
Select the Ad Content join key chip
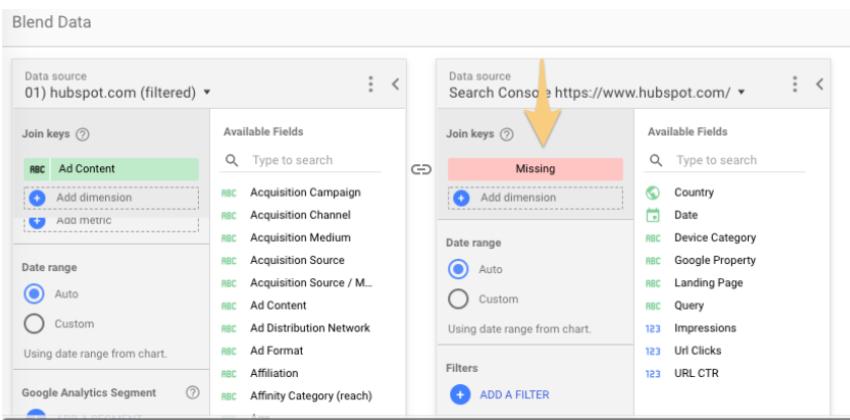(x=111, y=169)
